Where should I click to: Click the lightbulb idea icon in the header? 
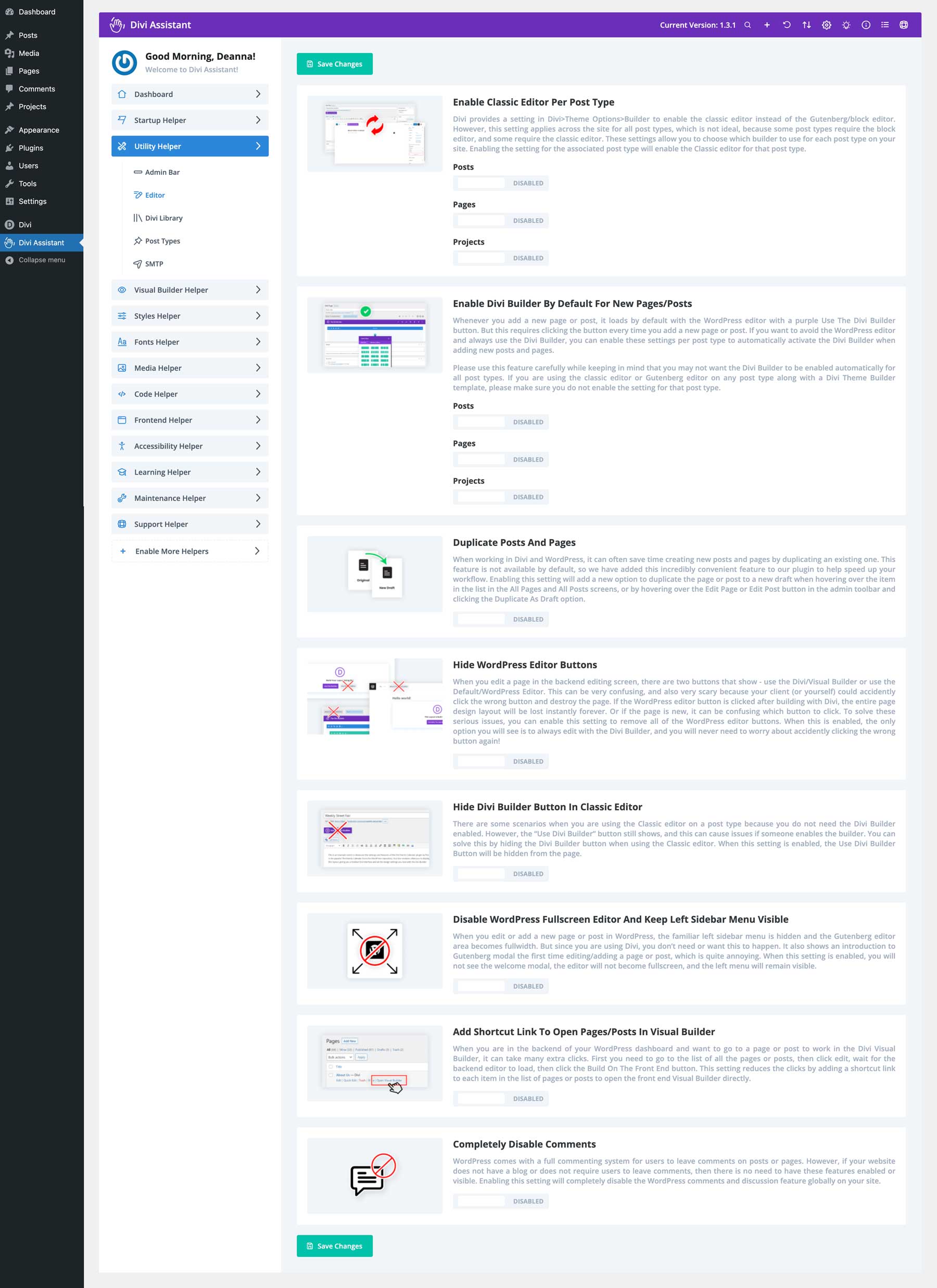click(846, 25)
